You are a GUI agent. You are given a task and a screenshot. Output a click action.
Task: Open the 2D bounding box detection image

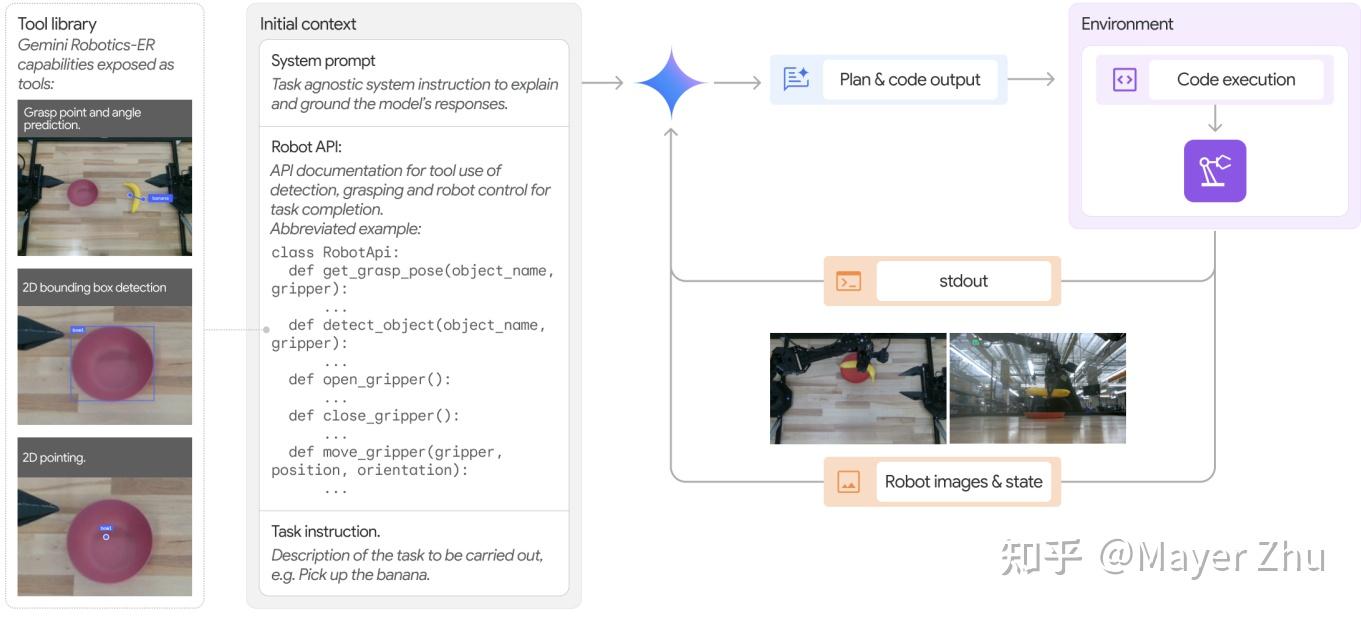point(105,346)
